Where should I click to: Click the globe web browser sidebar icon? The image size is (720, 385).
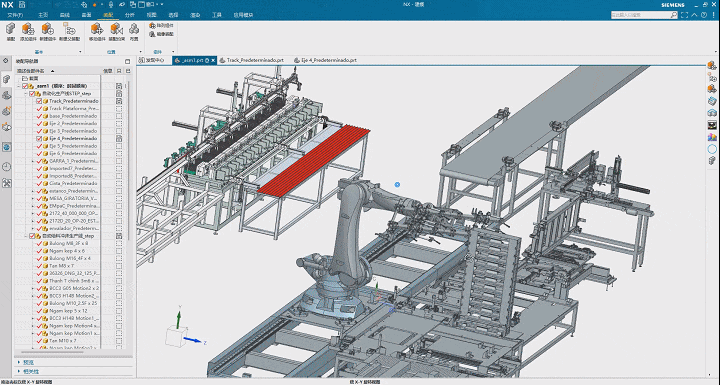tap(6, 147)
